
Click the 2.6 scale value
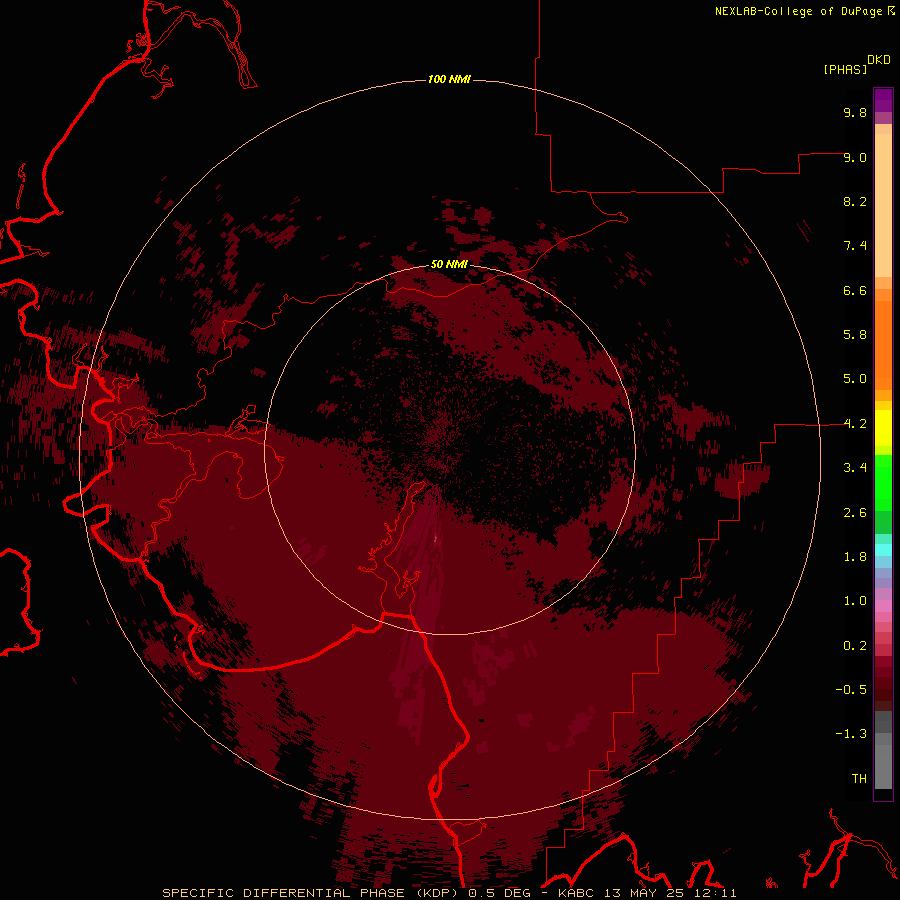click(855, 513)
